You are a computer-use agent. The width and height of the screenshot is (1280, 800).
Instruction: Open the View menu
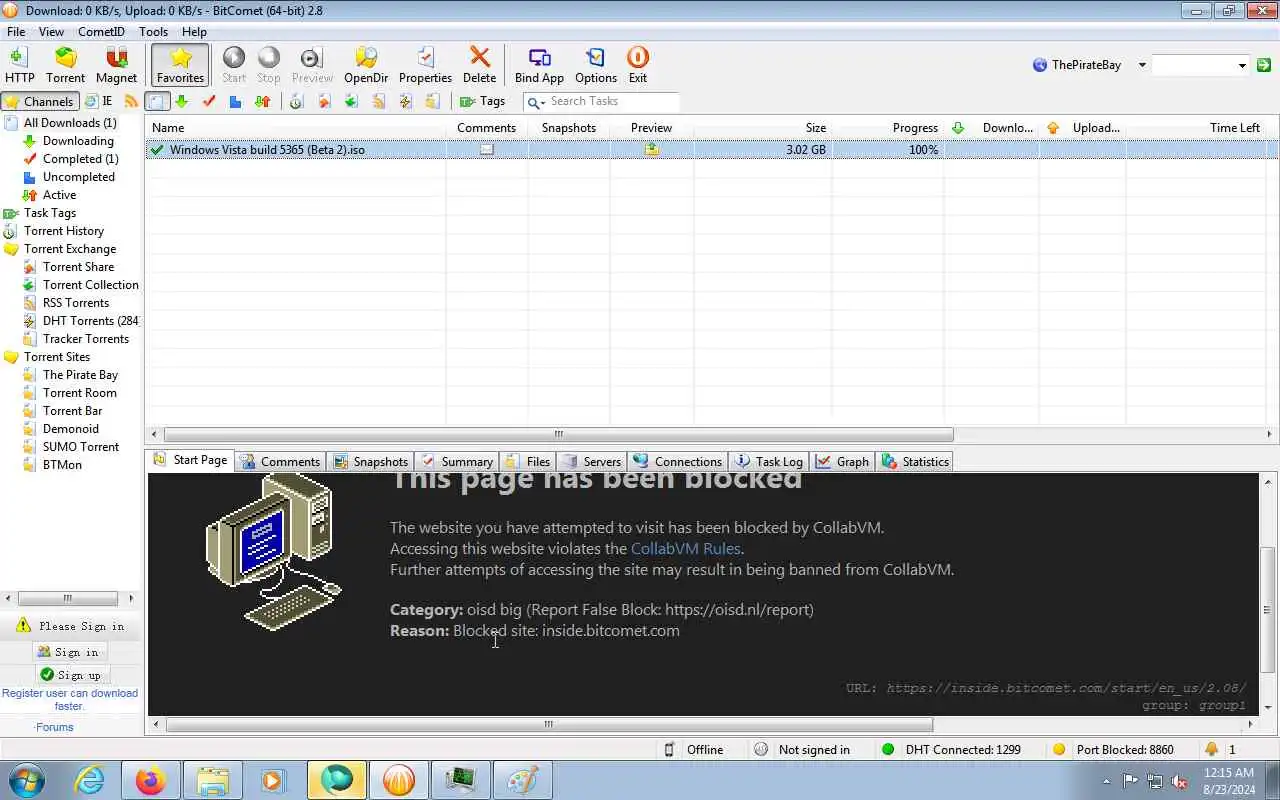51,32
